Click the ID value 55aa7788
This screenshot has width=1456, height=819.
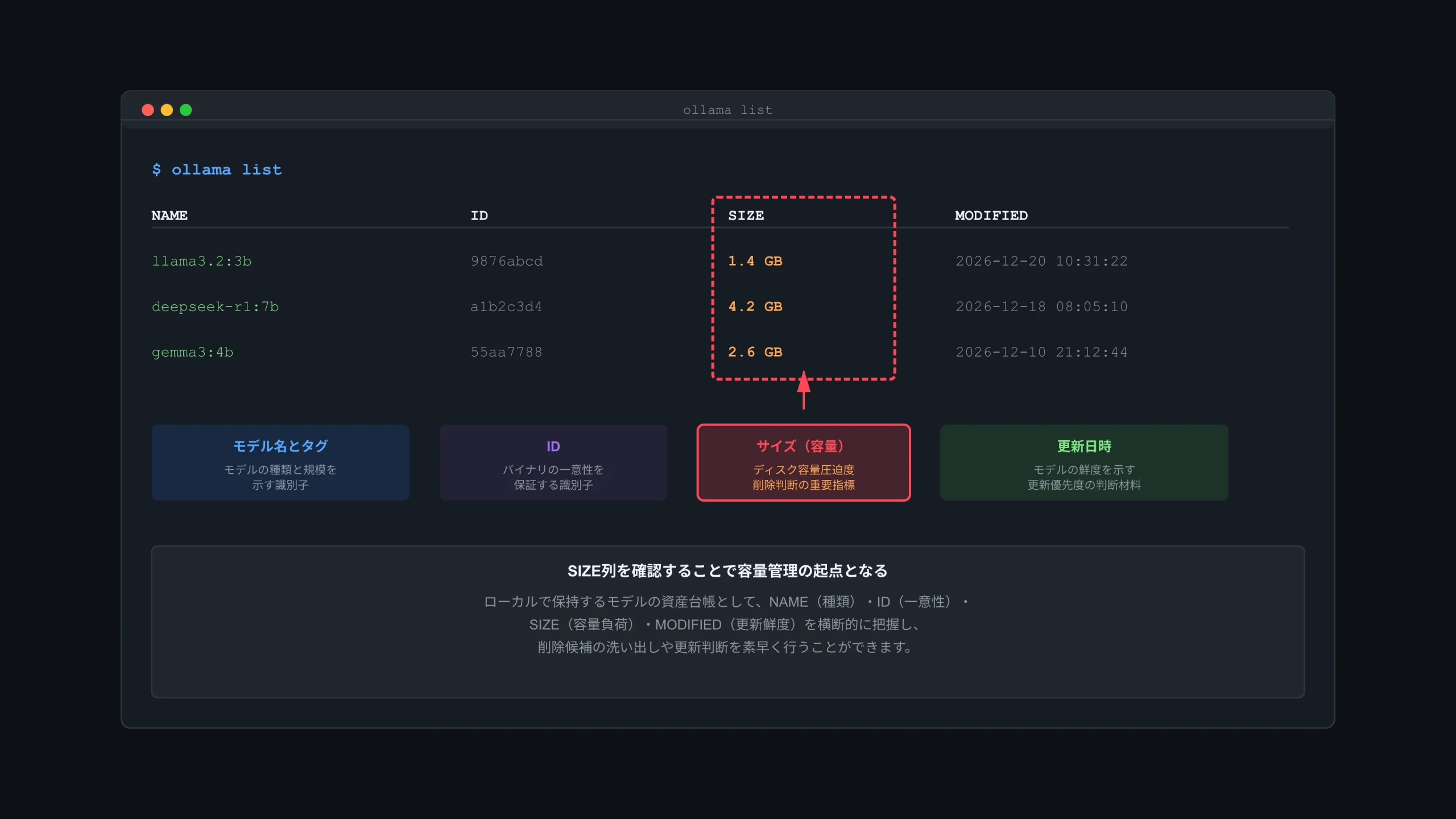tap(506, 352)
